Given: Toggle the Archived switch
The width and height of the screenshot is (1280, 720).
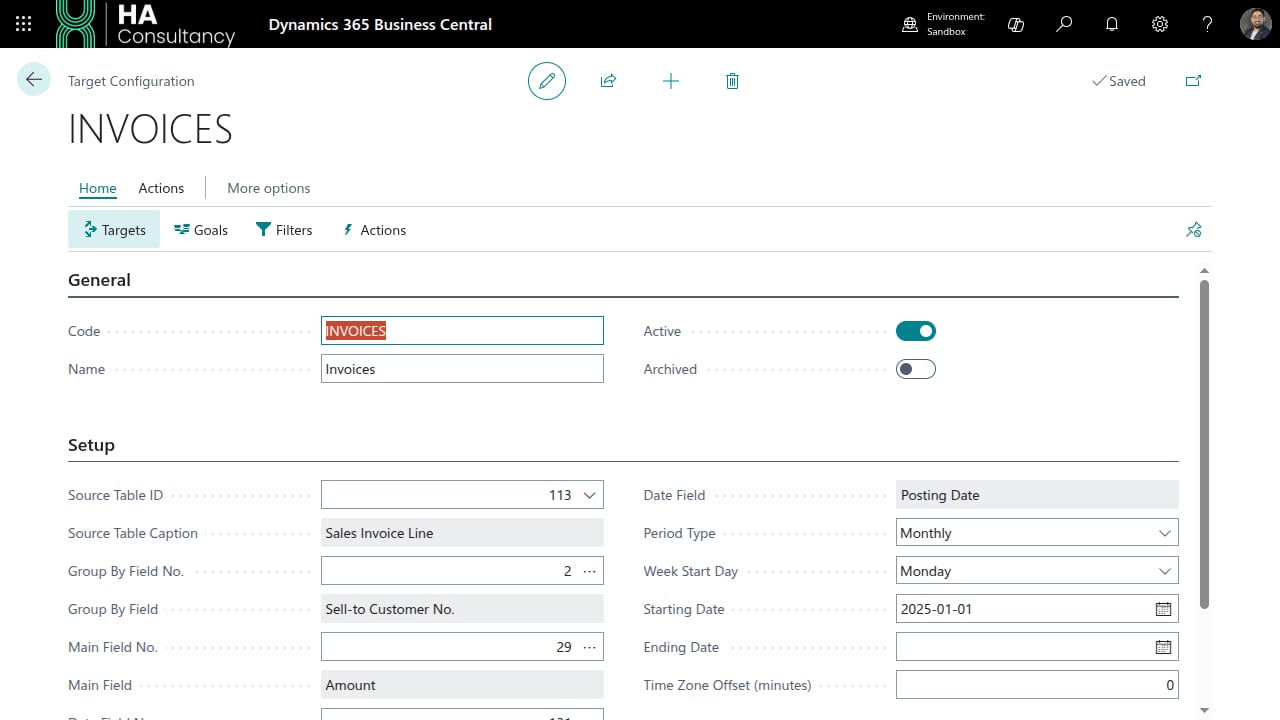Looking at the screenshot, I should point(916,369).
